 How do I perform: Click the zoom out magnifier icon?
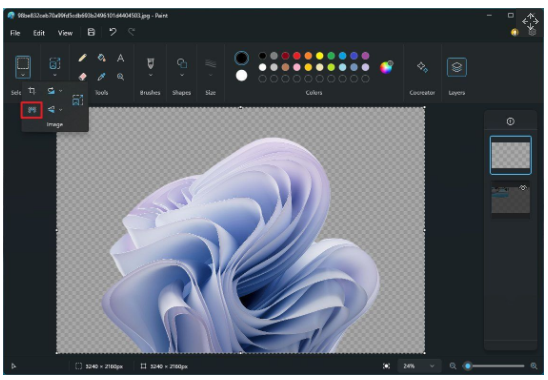click(x=453, y=366)
